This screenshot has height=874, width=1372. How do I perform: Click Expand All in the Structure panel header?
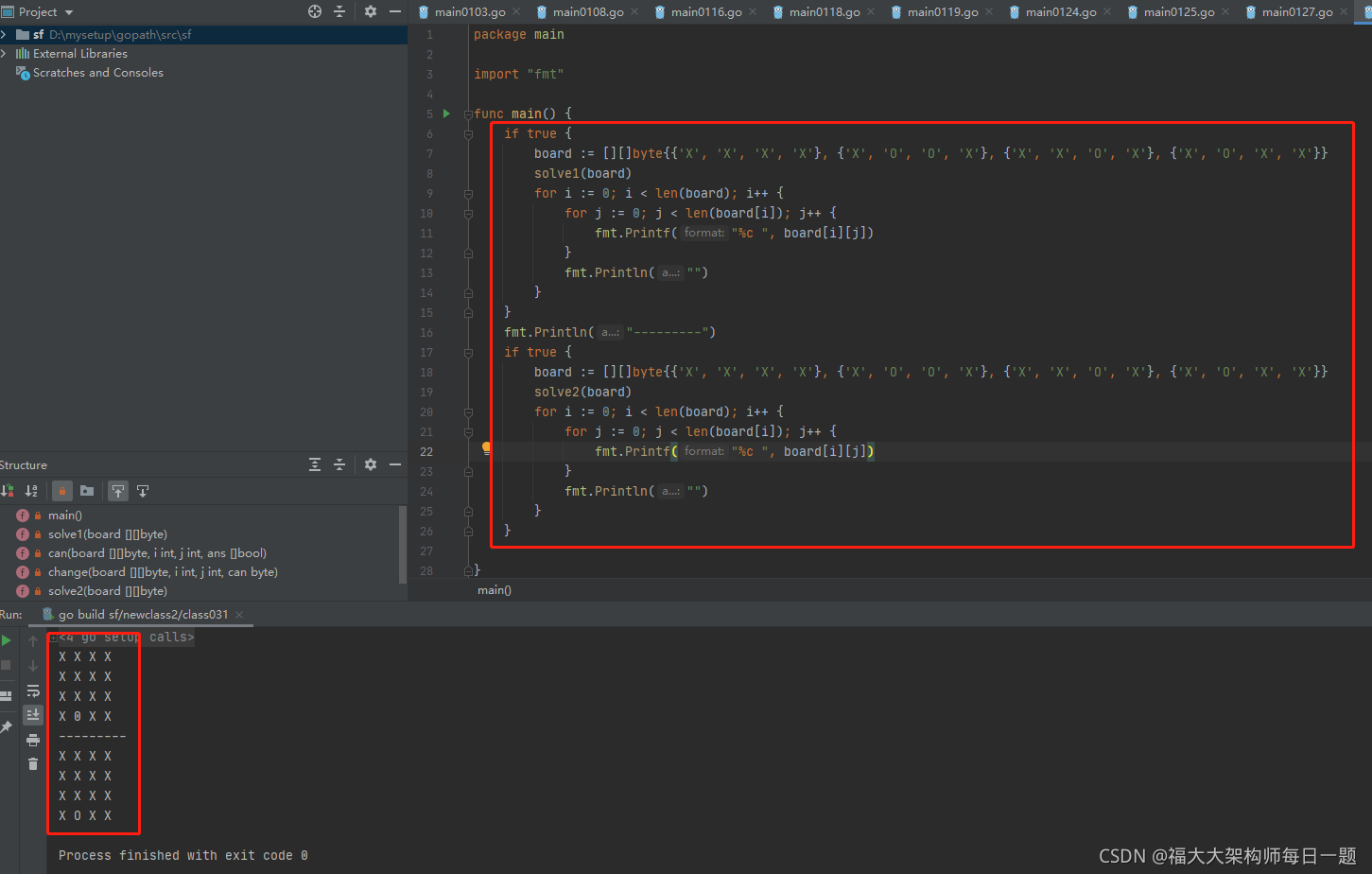pos(315,464)
